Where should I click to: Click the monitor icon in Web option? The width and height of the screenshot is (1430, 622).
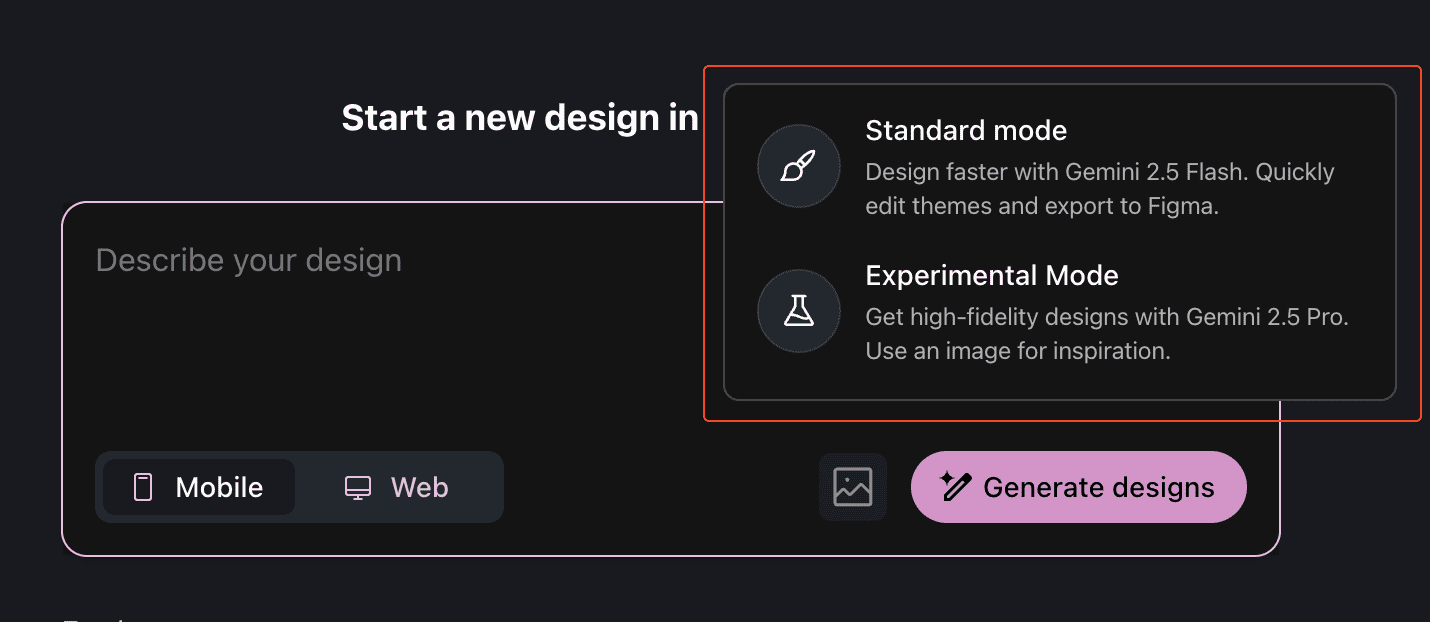pyautogui.click(x=358, y=488)
